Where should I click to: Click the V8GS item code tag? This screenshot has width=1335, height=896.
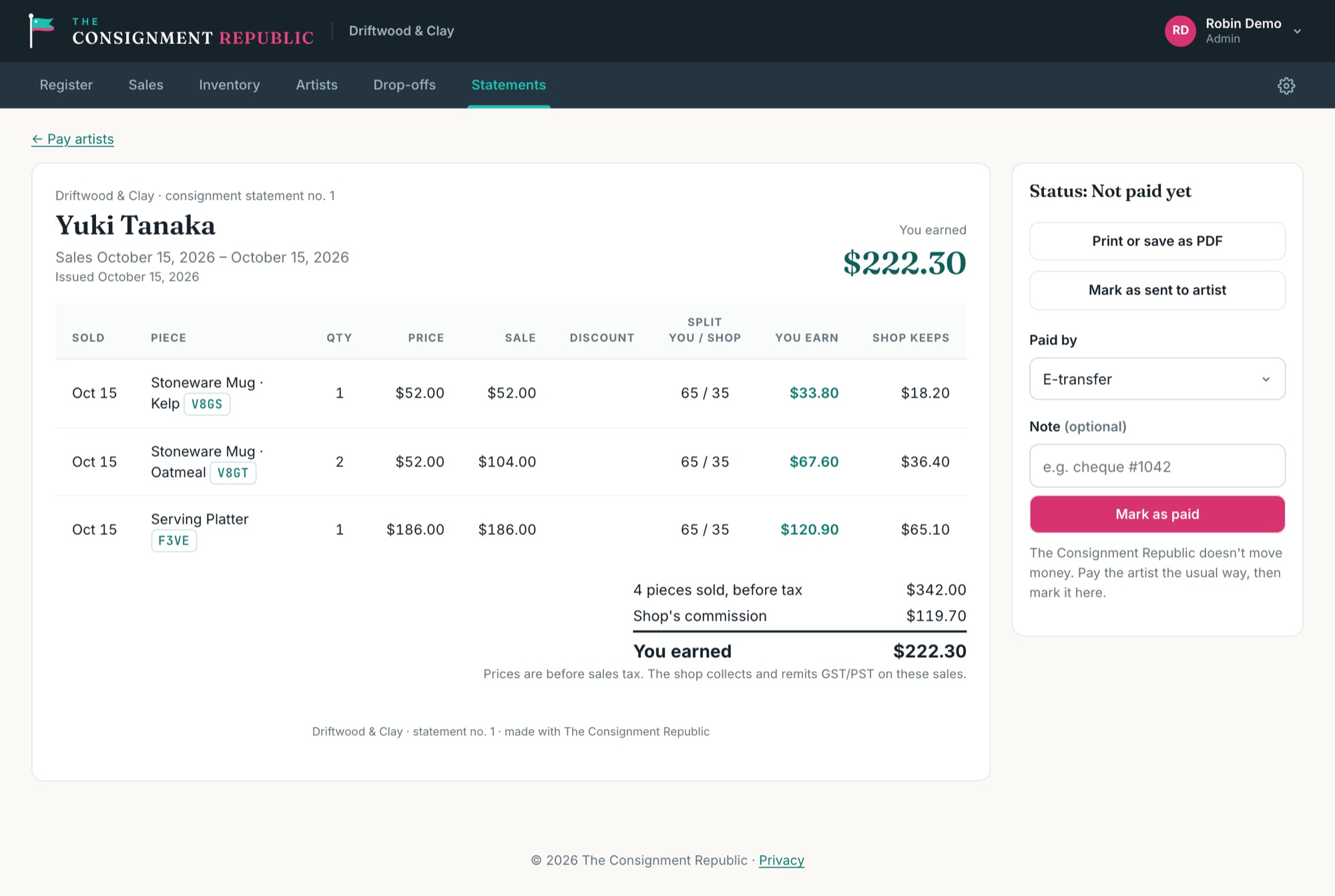[x=207, y=404]
